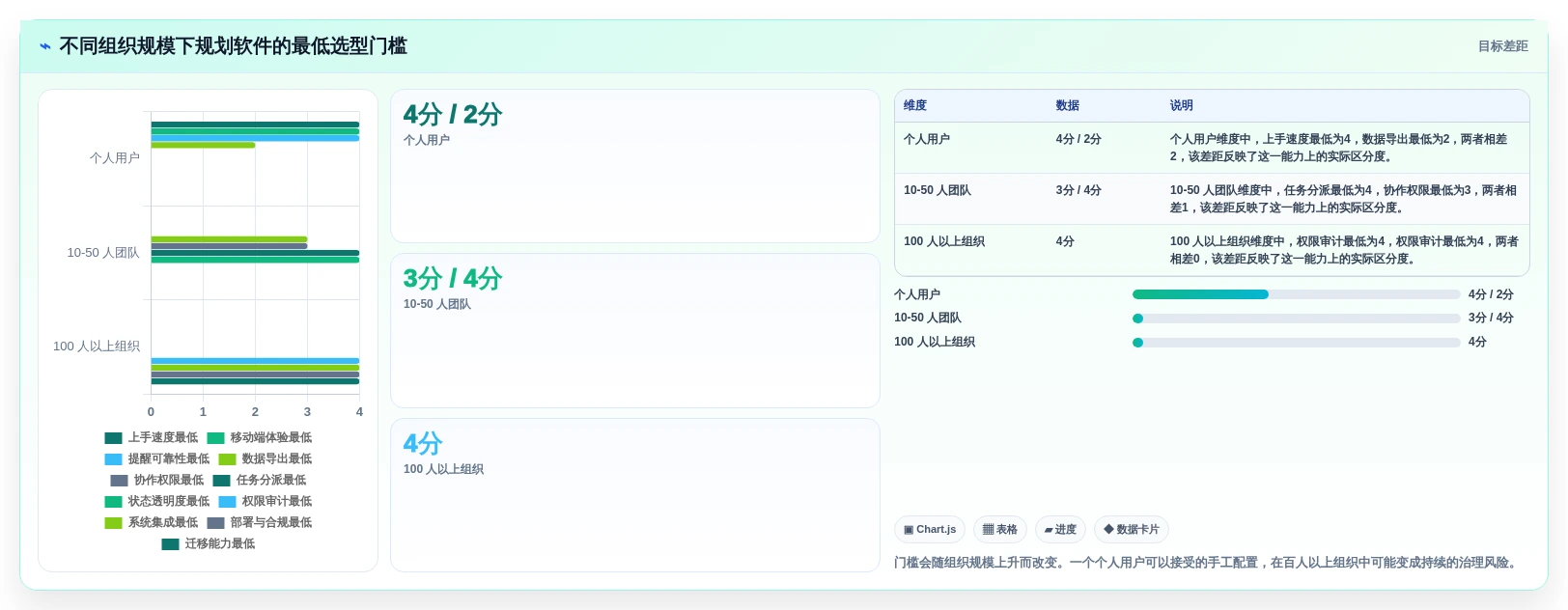Click the 3分 / 4分 value beside progress bar

(x=1491, y=319)
